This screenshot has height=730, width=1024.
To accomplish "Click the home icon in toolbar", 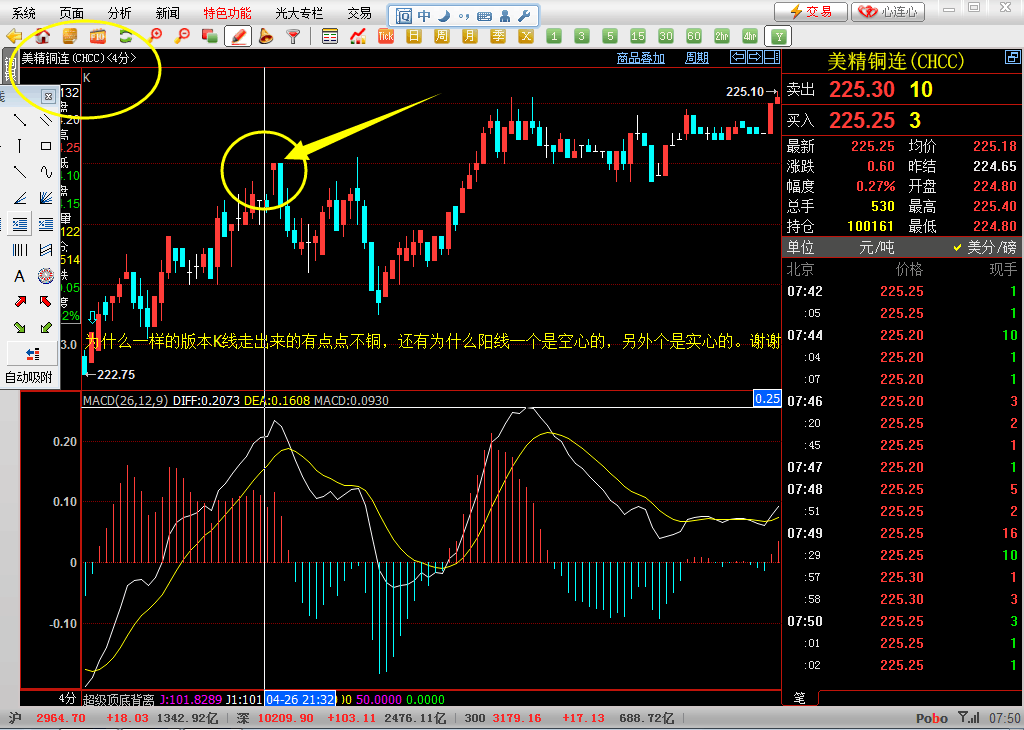I will [x=43, y=36].
